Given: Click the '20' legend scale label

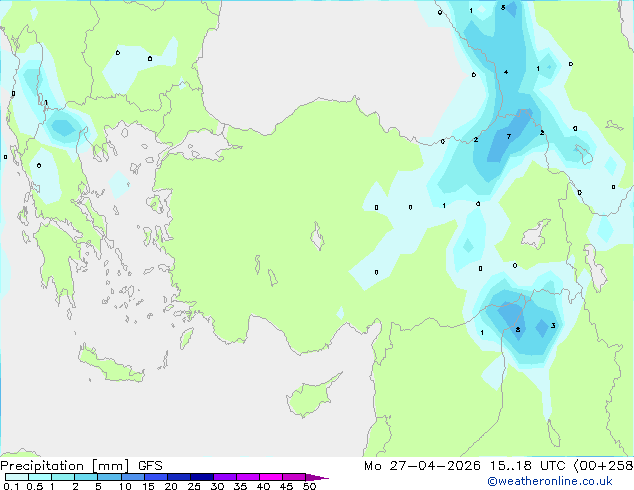Looking at the screenshot, I should pos(171,486).
